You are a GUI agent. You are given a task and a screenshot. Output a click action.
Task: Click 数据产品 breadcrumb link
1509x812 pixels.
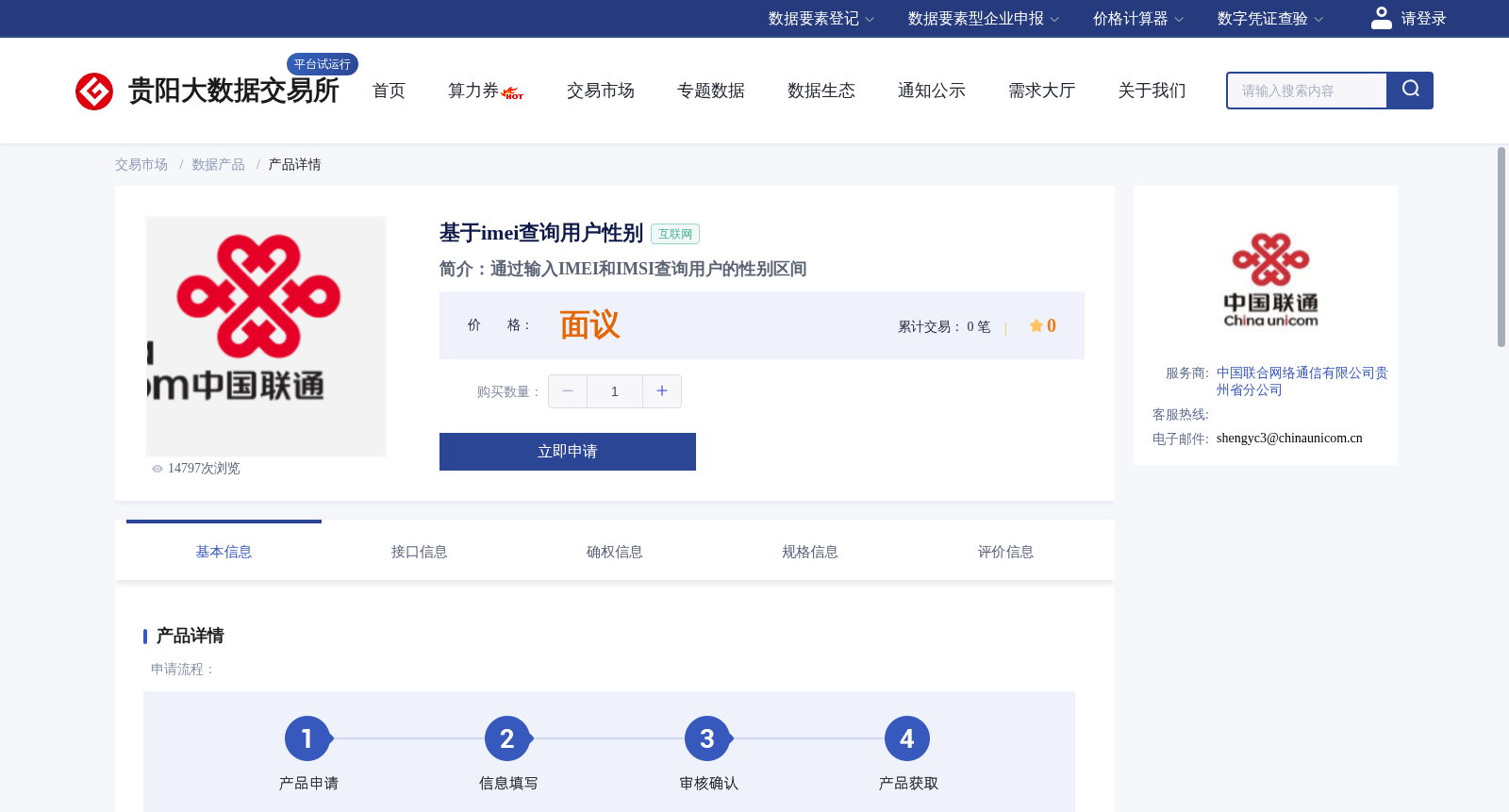(219, 165)
